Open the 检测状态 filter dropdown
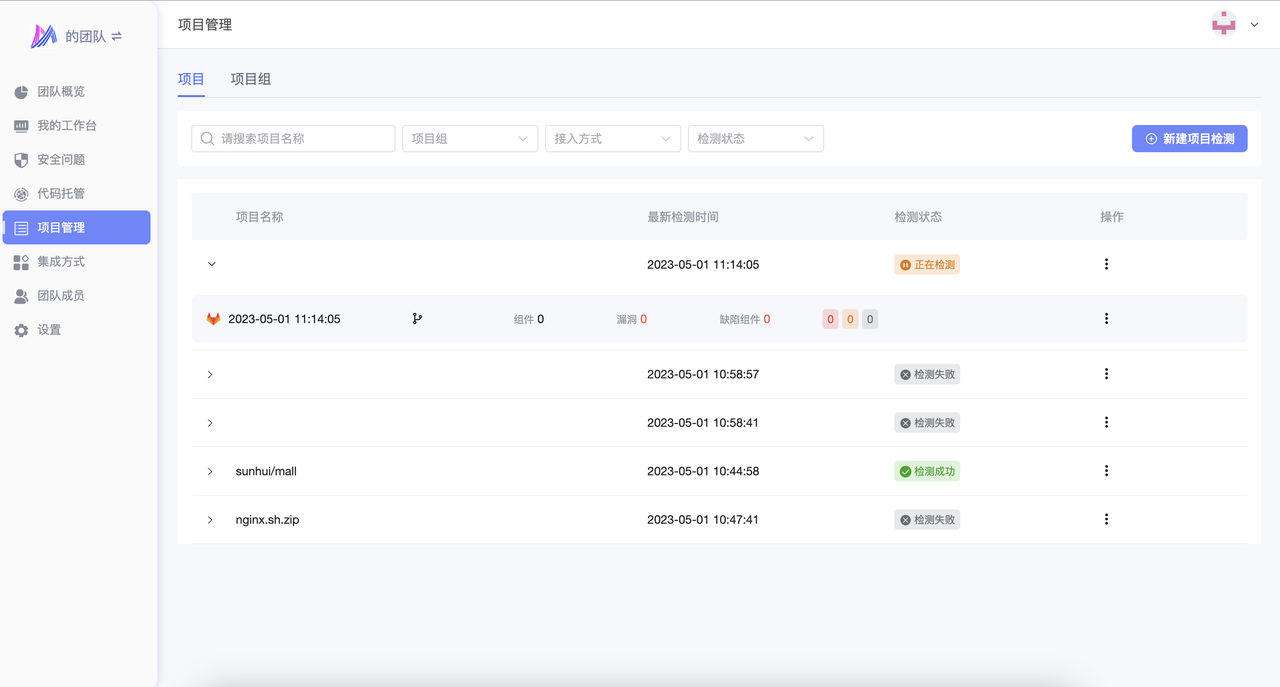The height and width of the screenshot is (687, 1280). [755, 139]
